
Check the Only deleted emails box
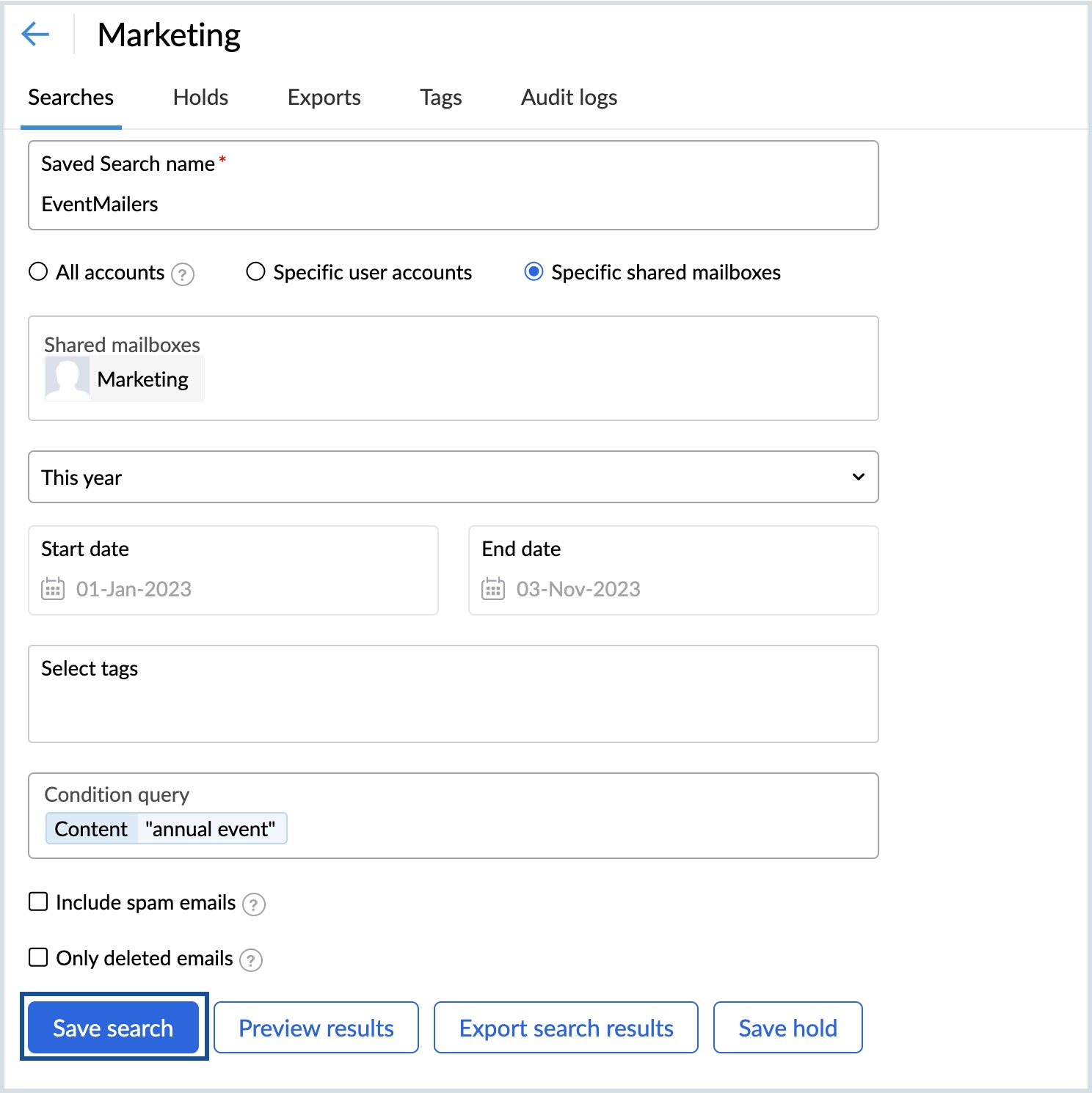point(38,957)
